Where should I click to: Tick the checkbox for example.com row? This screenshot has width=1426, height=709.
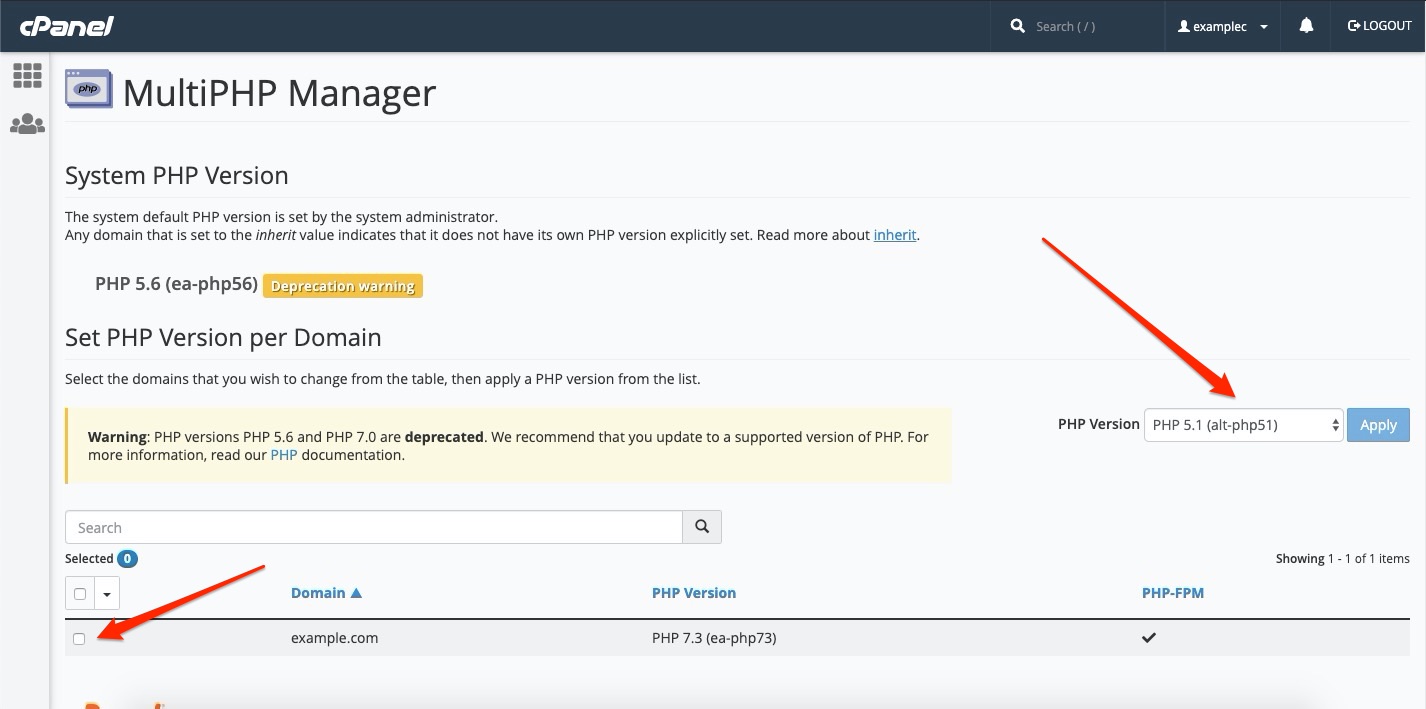(x=79, y=638)
